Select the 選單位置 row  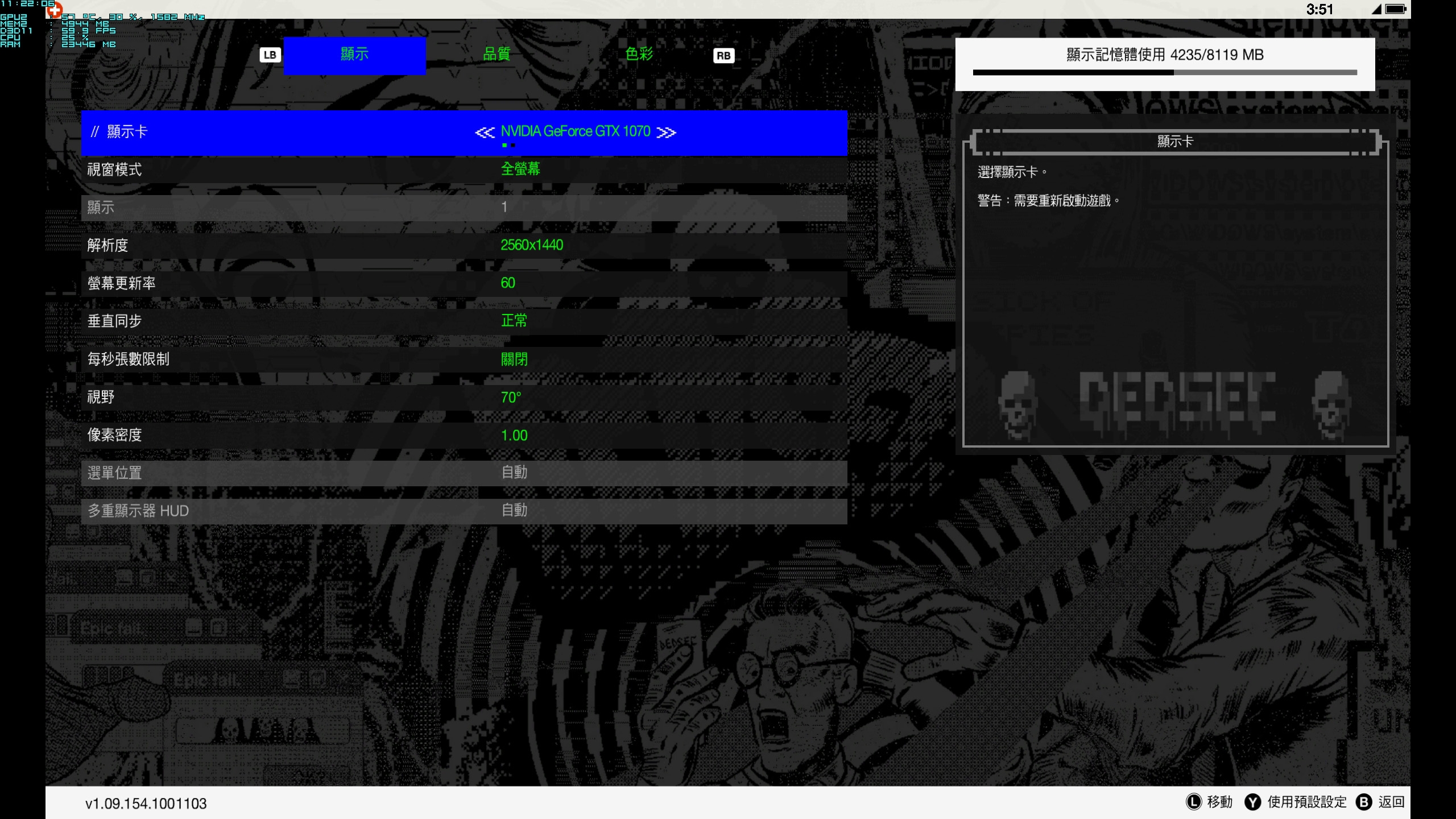tap(464, 473)
